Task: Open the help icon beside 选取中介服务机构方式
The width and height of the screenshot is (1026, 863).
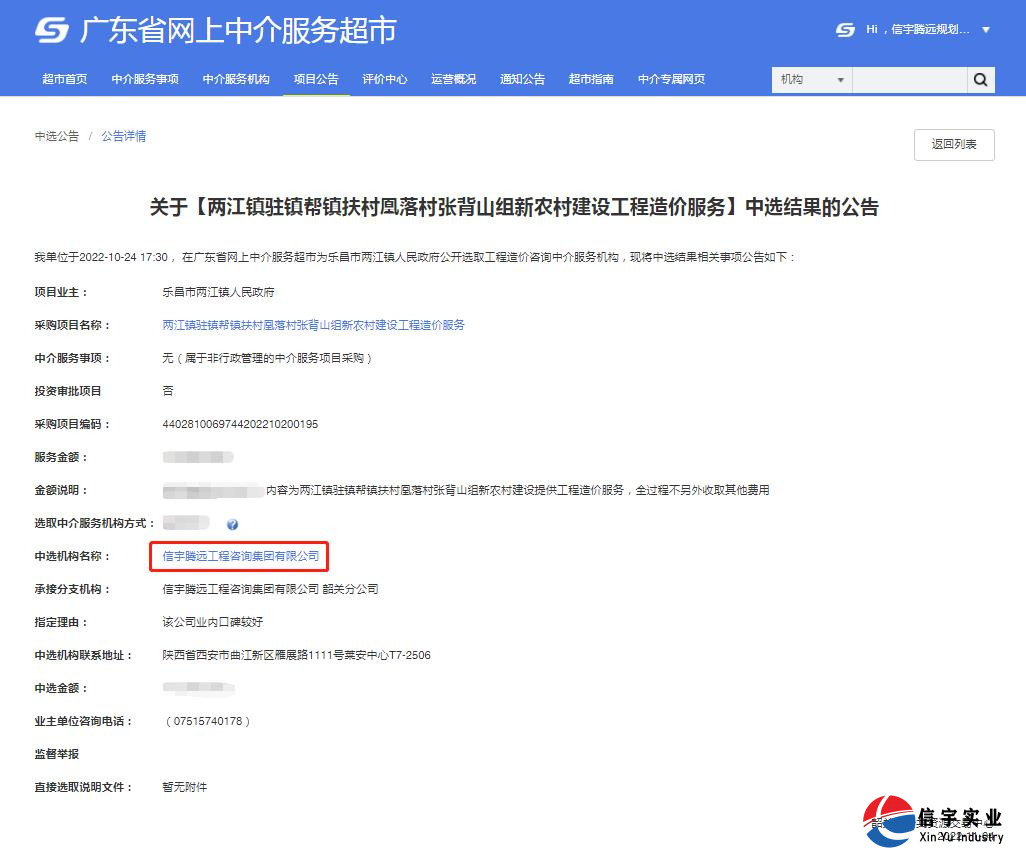Action: (233, 522)
